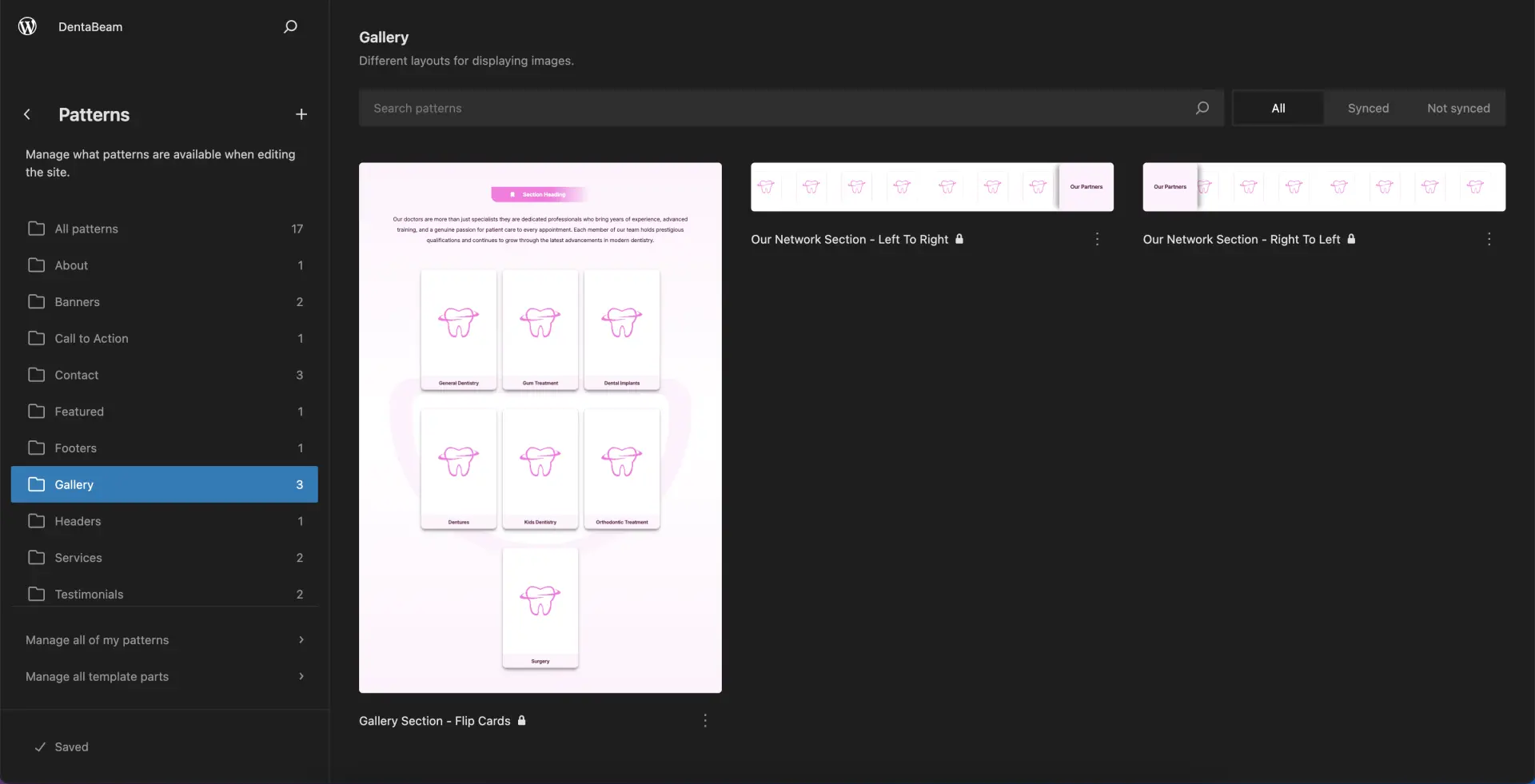Filter by Not synced patterns

click(x=1458, y=108)
